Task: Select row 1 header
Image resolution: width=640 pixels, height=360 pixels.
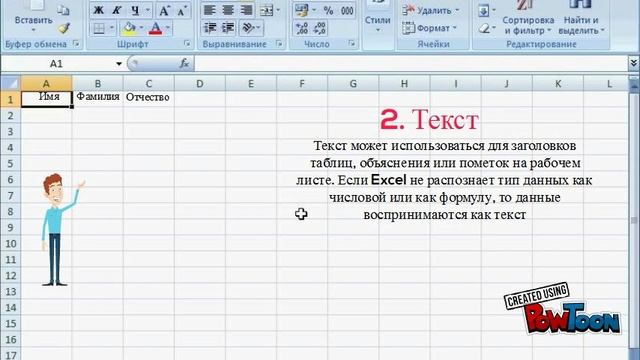Action: pyautogui.click(x=10, y=99)
